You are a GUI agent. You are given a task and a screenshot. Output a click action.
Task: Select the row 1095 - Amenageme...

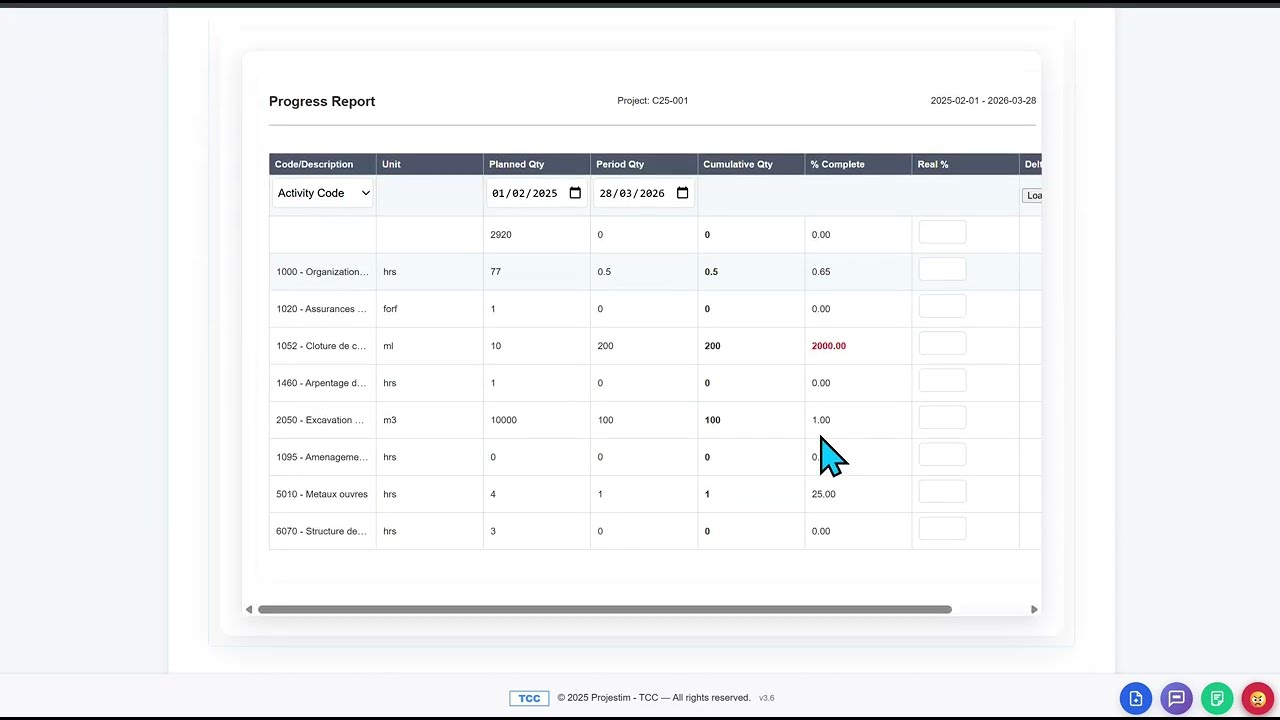[x=655, y=457]
